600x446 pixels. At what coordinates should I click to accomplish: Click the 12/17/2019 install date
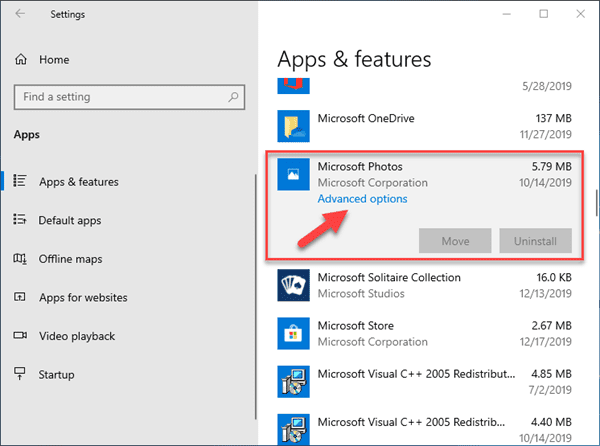545,342
